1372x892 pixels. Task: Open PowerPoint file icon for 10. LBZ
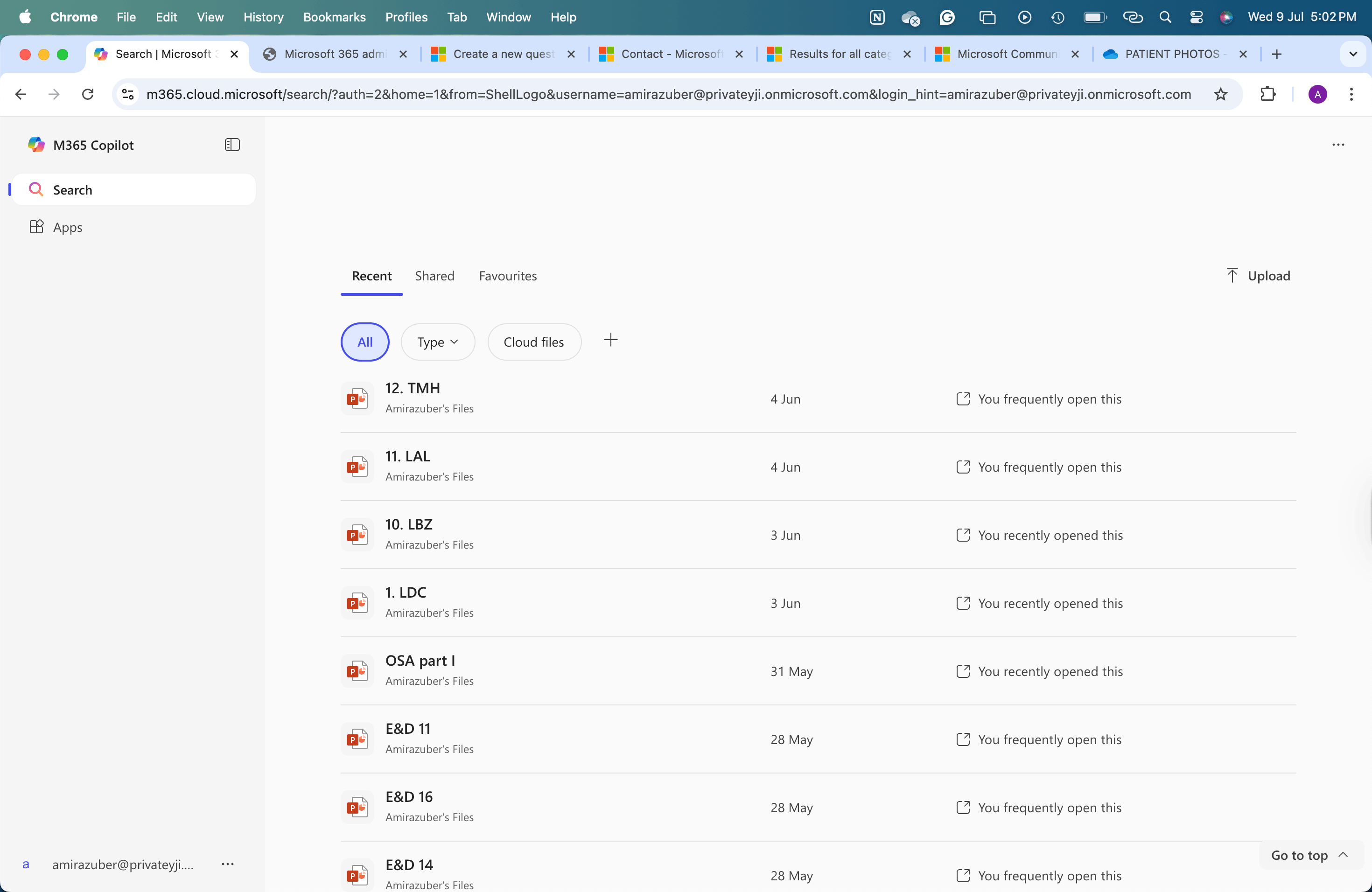(x=357, y=535)
